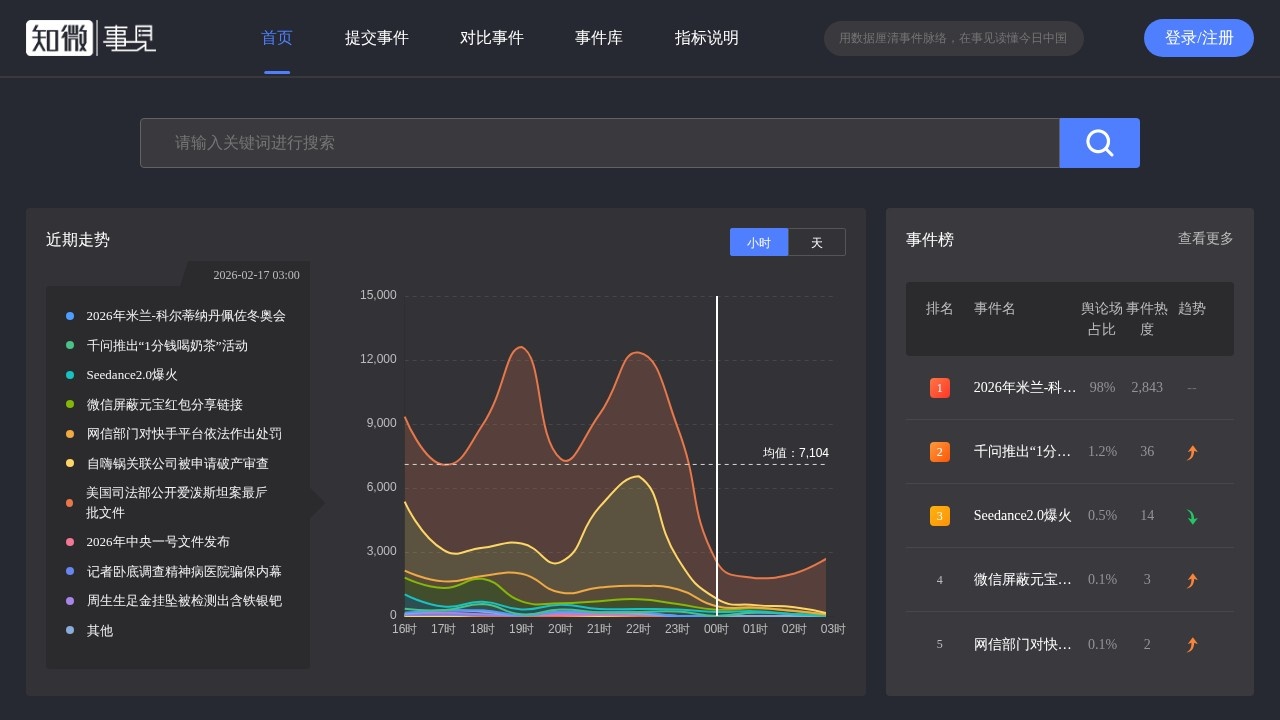Click the red rank 1 badge in 事件榜
This screenshot has height=720, width=1280.
pyautogui.click(x=939, y=387)
